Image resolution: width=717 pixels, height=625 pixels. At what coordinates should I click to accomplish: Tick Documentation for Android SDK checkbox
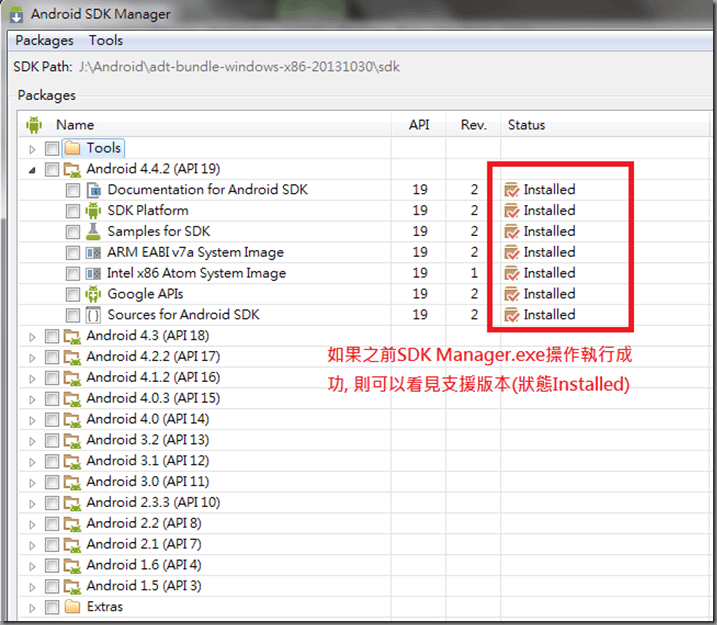(x=73, y=190)
